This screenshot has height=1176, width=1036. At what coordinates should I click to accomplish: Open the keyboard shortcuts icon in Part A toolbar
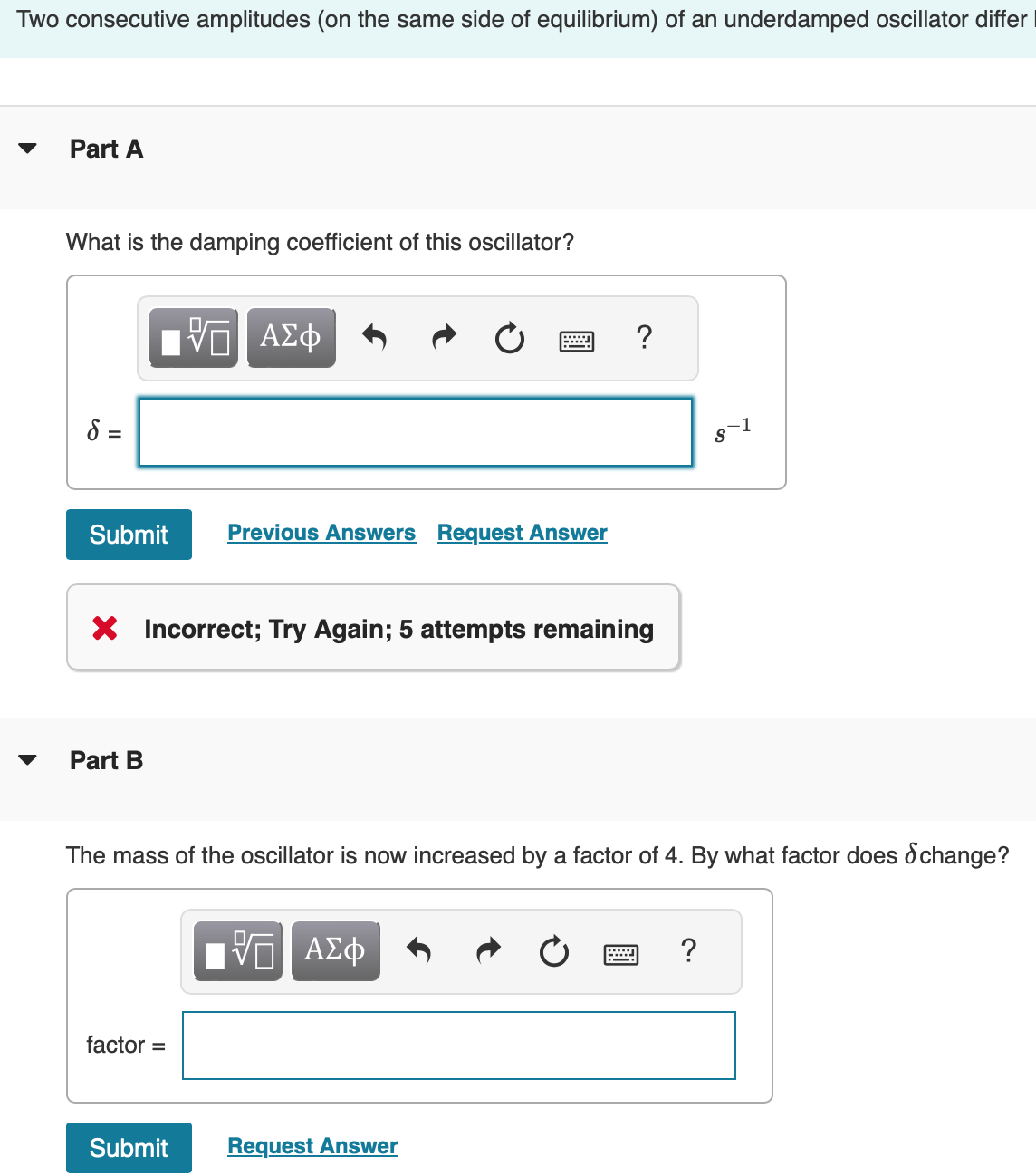tap(577, 340)
